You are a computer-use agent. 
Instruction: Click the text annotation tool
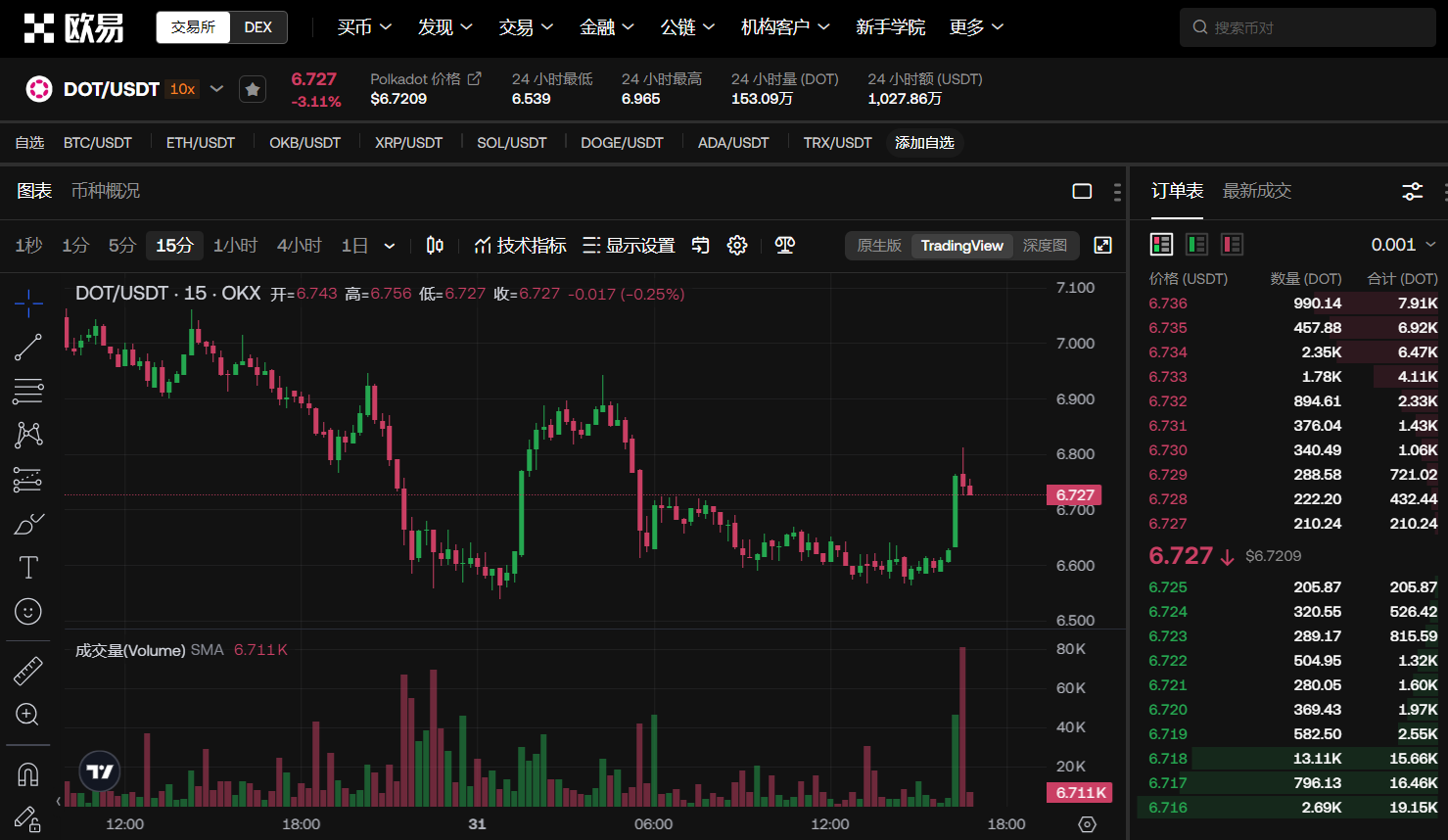point(28,568)
